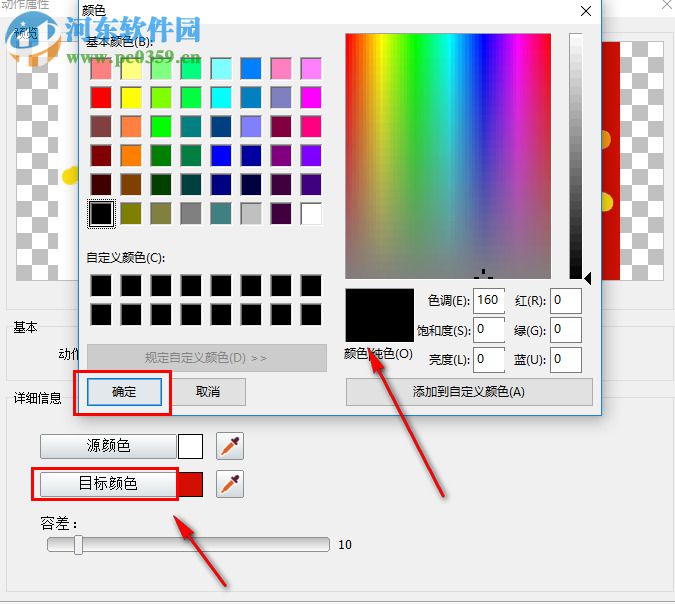Close the 颜色 dialog
Image resolution: width=675 pixels, height=604 pixels.
585,11
